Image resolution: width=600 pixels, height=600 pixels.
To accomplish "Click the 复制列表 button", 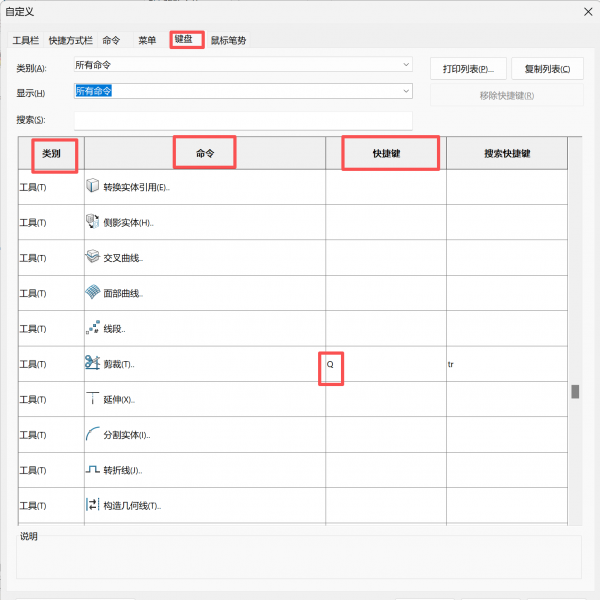I will pos(547,69).
